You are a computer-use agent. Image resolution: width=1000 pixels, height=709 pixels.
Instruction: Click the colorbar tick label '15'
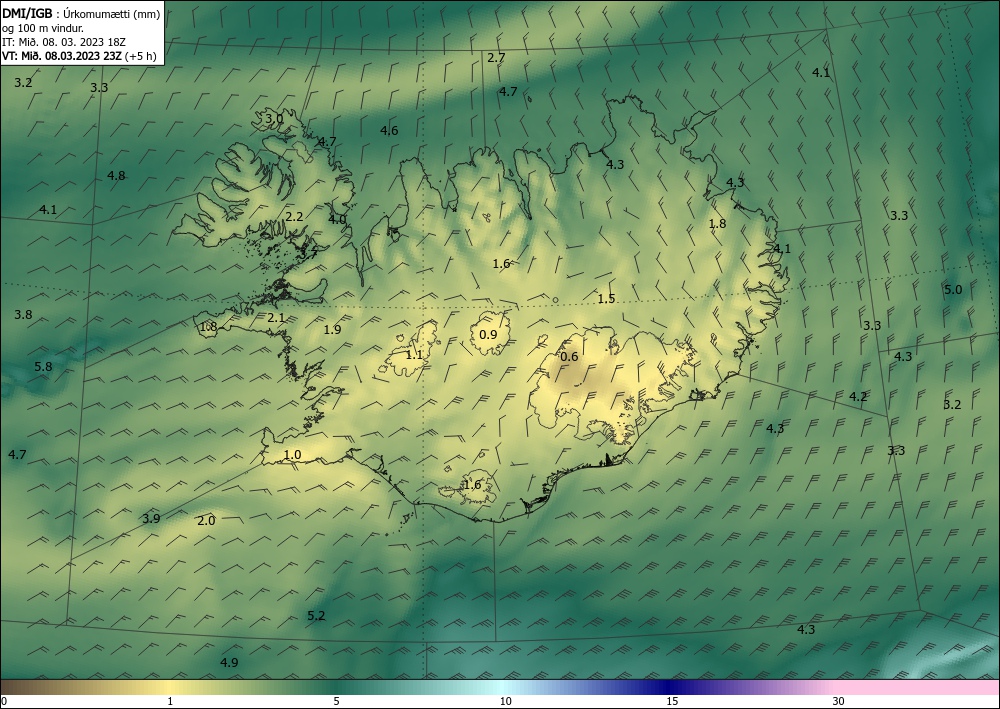[672, 702]
